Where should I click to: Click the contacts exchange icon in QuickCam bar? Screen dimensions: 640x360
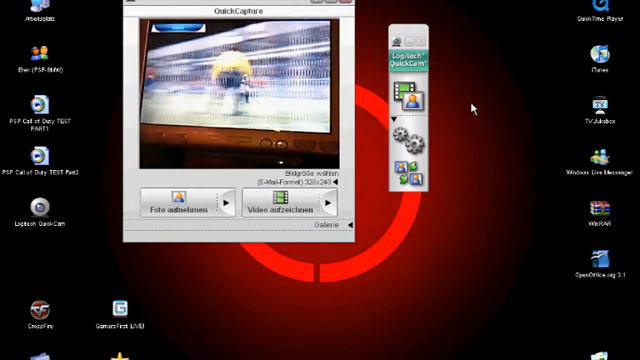click(x=409, y=173)
